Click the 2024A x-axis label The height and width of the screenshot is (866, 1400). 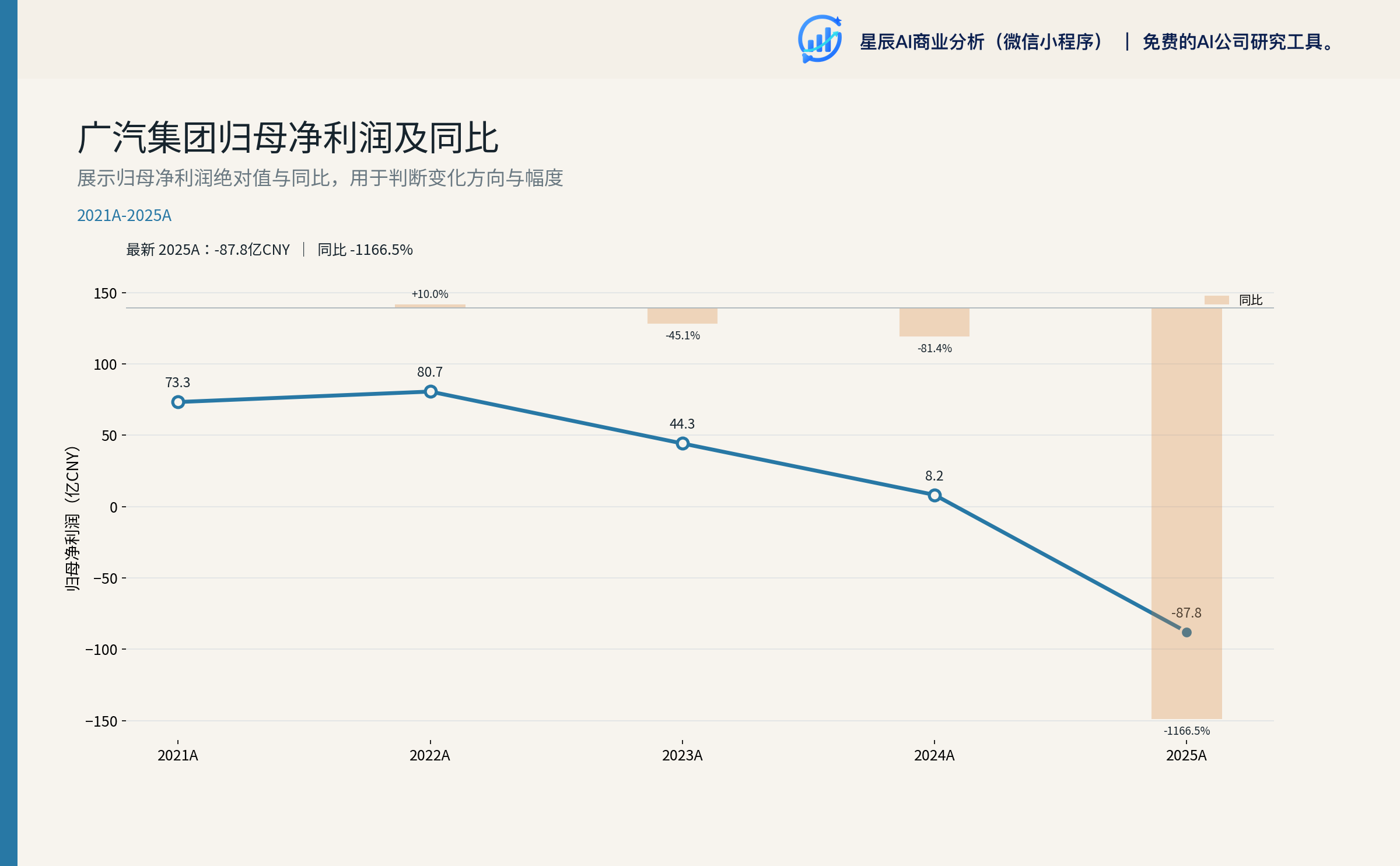point(935,756)
